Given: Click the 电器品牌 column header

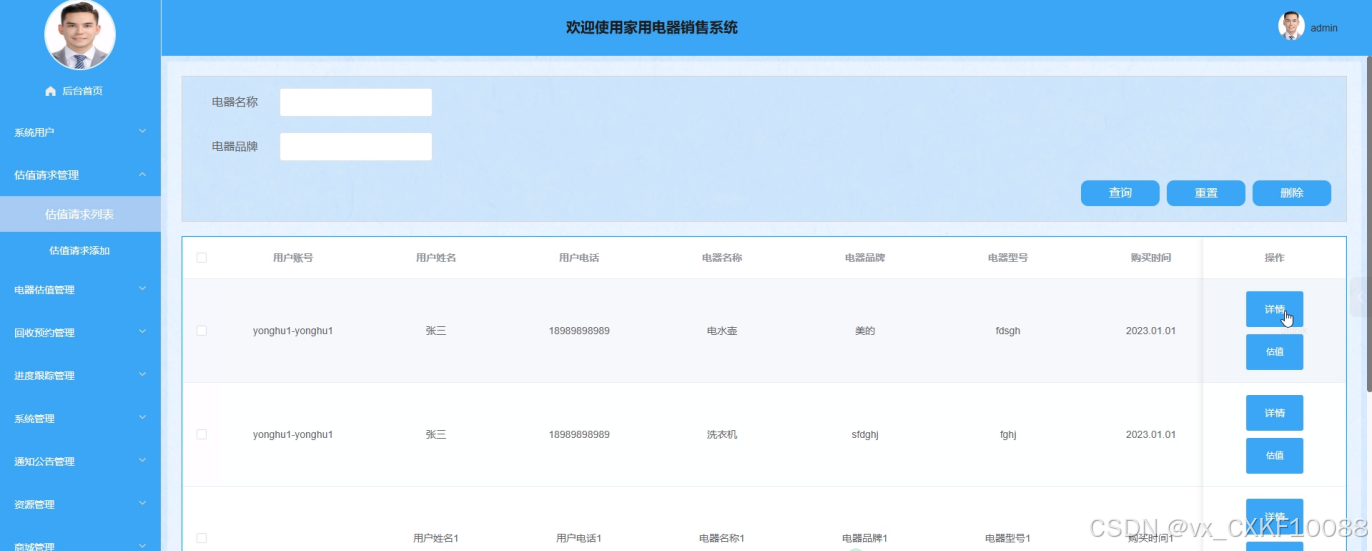Looking at the screenshot, I should pyautogui.click(x=865, y=258).
